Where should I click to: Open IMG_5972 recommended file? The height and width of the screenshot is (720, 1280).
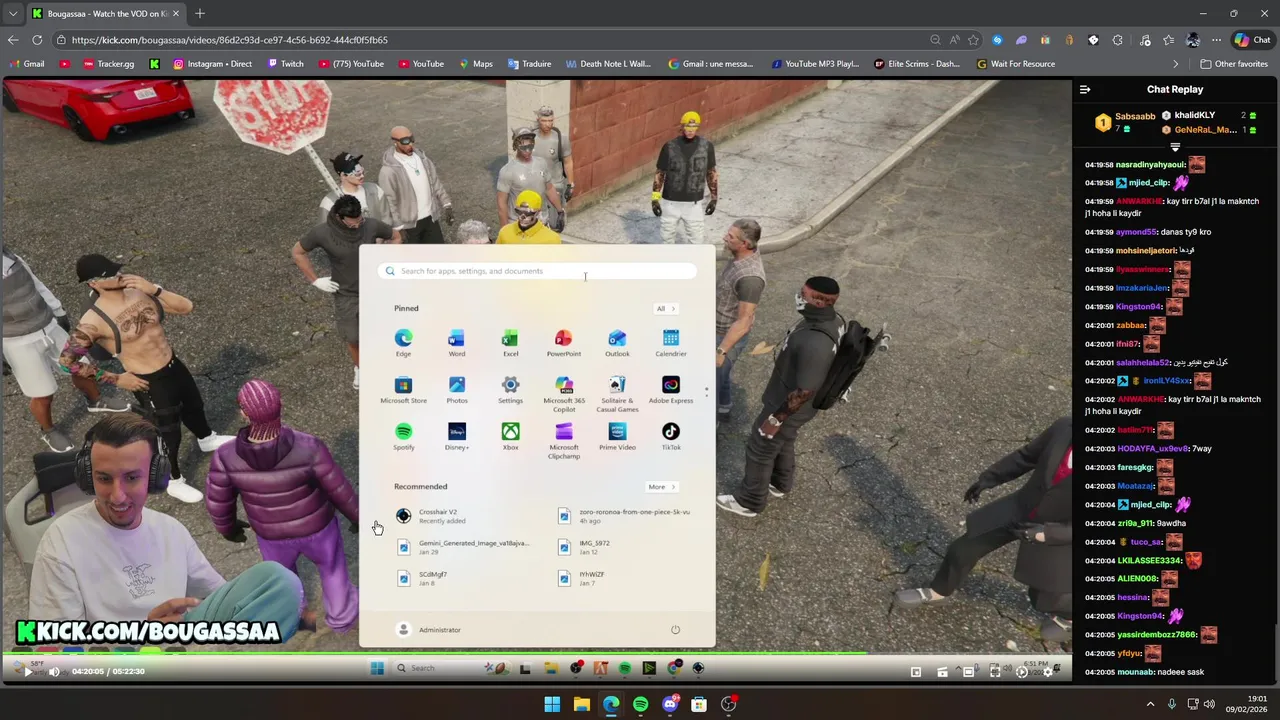(x=585, y=547)
